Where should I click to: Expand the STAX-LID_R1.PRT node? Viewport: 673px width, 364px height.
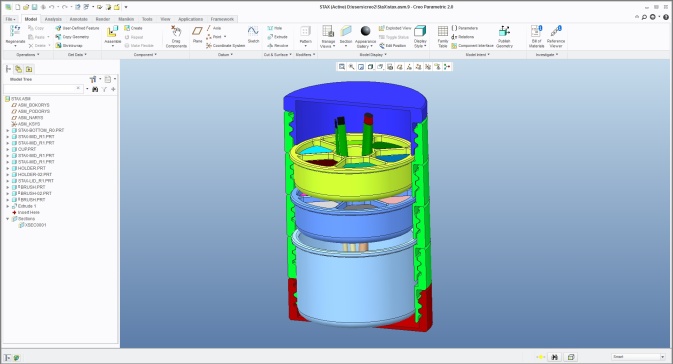point(8,181)
